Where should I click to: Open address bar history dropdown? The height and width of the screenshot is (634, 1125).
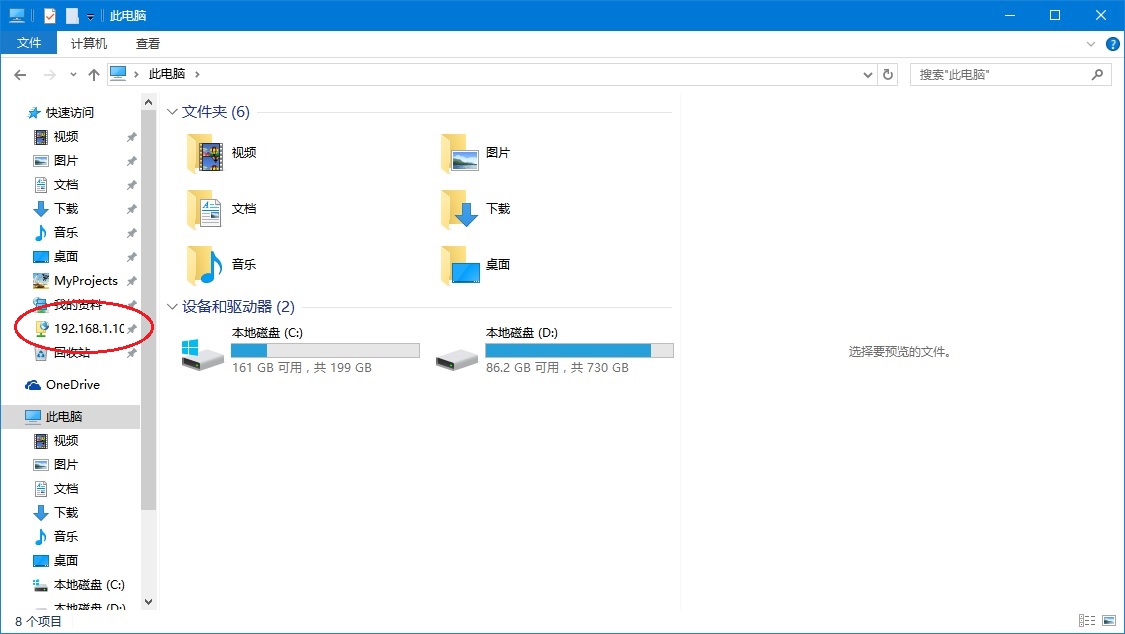click(867, 74)
